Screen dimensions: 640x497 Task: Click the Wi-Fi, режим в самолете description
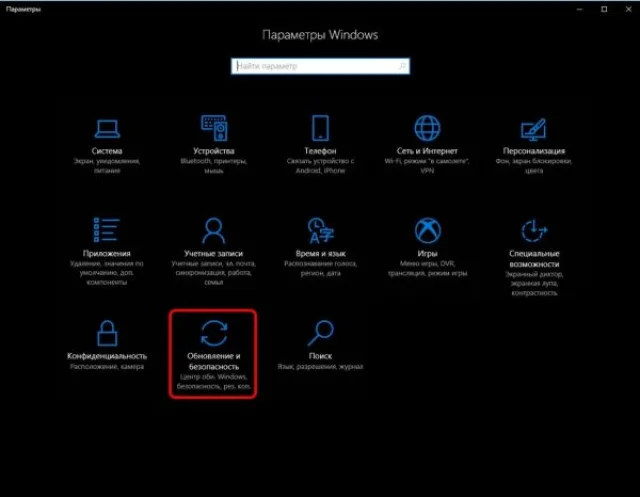[427, 166]
